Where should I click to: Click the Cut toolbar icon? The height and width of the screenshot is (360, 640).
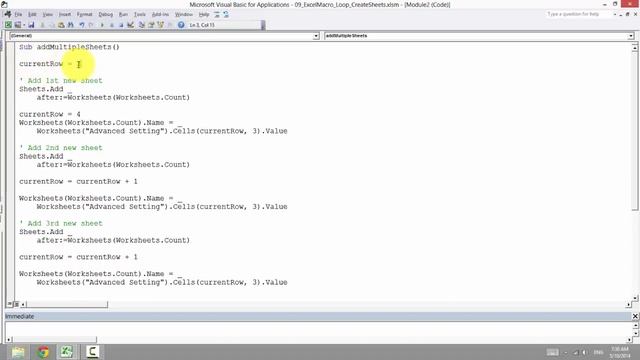[x=42, y=25]
